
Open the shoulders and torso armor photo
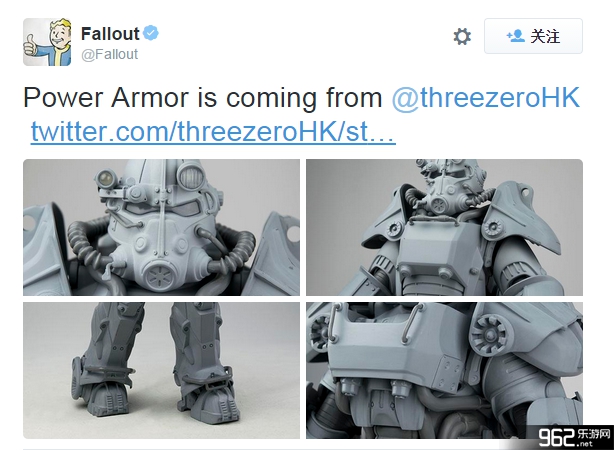coord(444,227)
